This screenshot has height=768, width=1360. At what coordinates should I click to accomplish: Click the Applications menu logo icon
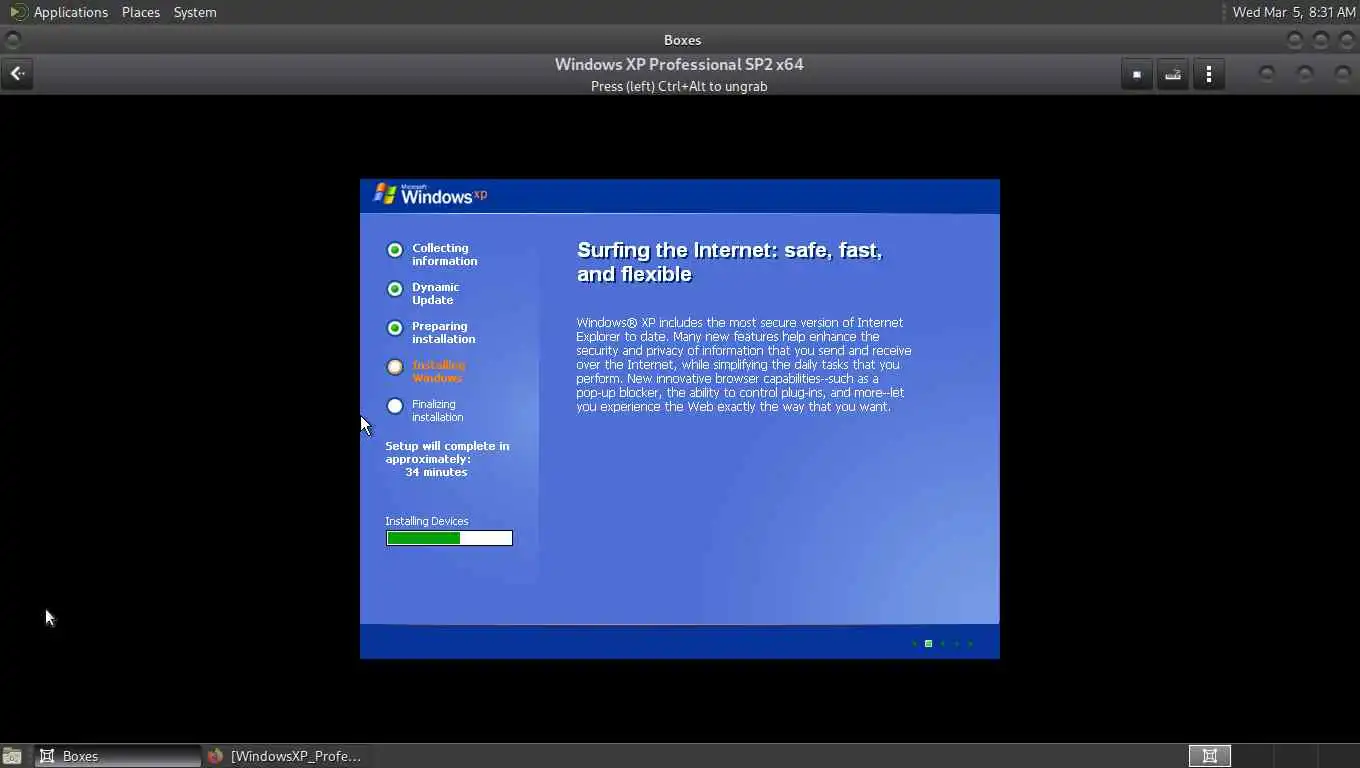18,12
